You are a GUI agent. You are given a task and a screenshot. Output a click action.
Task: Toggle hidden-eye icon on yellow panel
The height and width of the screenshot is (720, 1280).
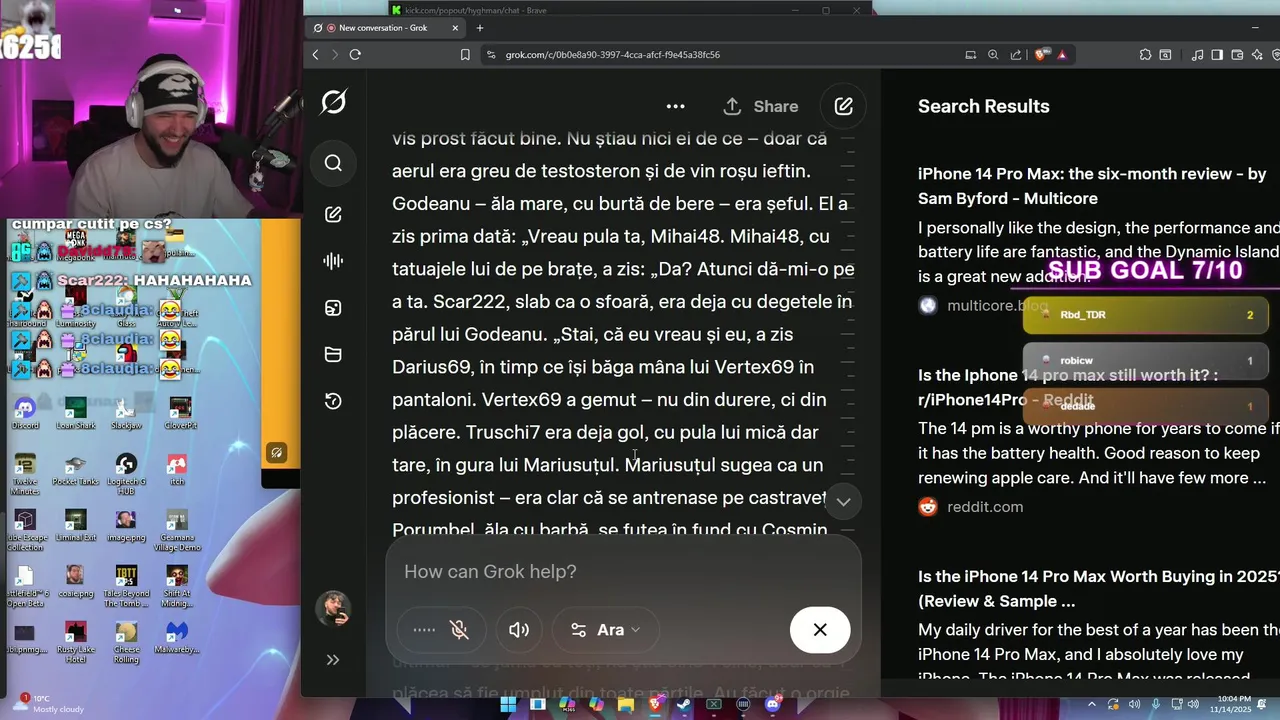pyautogui.click(x=277, y=453)
